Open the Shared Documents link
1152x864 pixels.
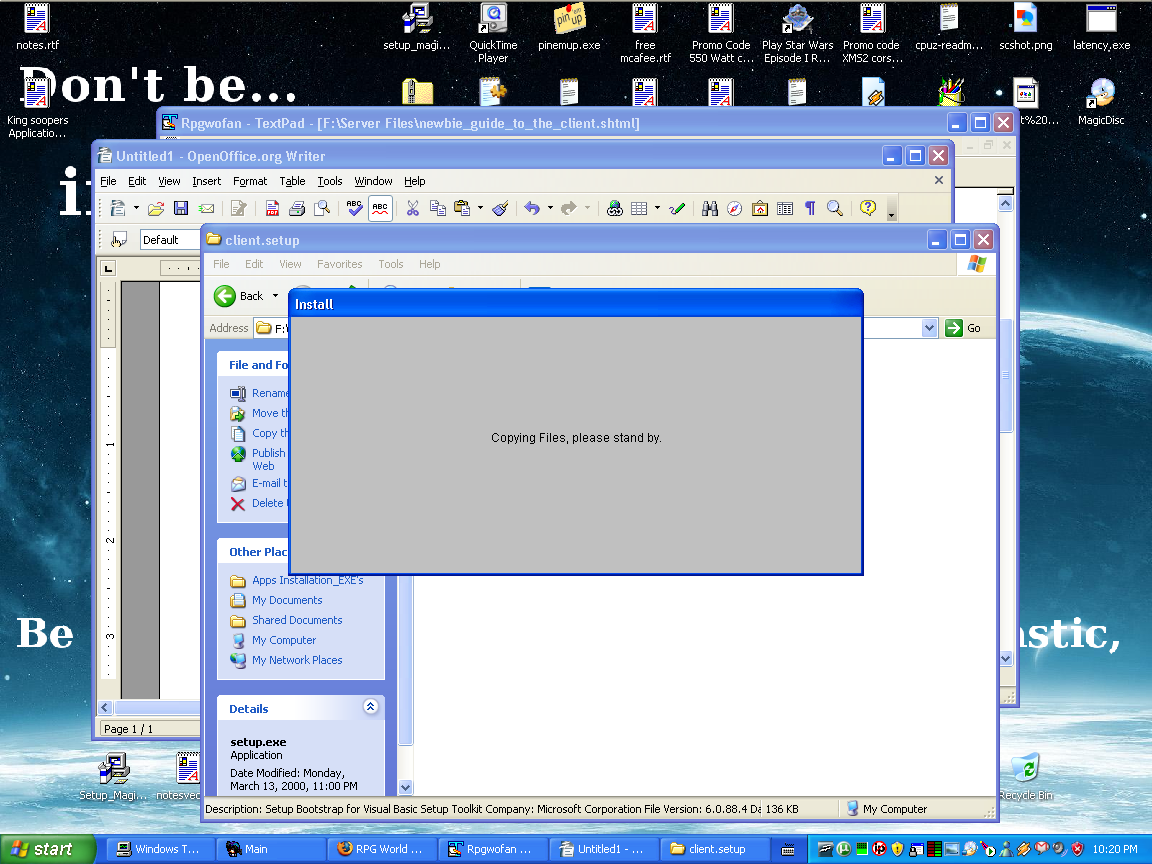click(297, 620)
